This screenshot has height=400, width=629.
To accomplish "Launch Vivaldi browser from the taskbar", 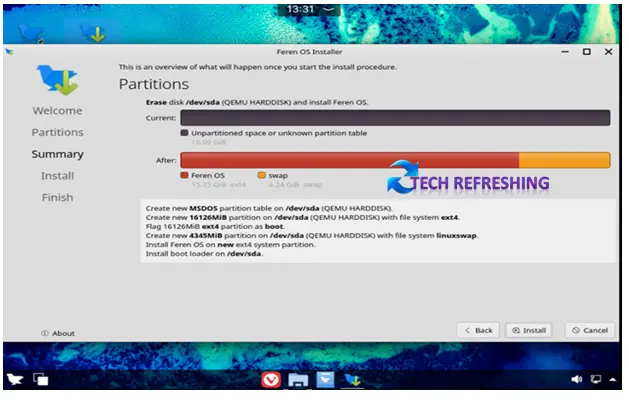I will pyautogui.click(x=270, y=380).
